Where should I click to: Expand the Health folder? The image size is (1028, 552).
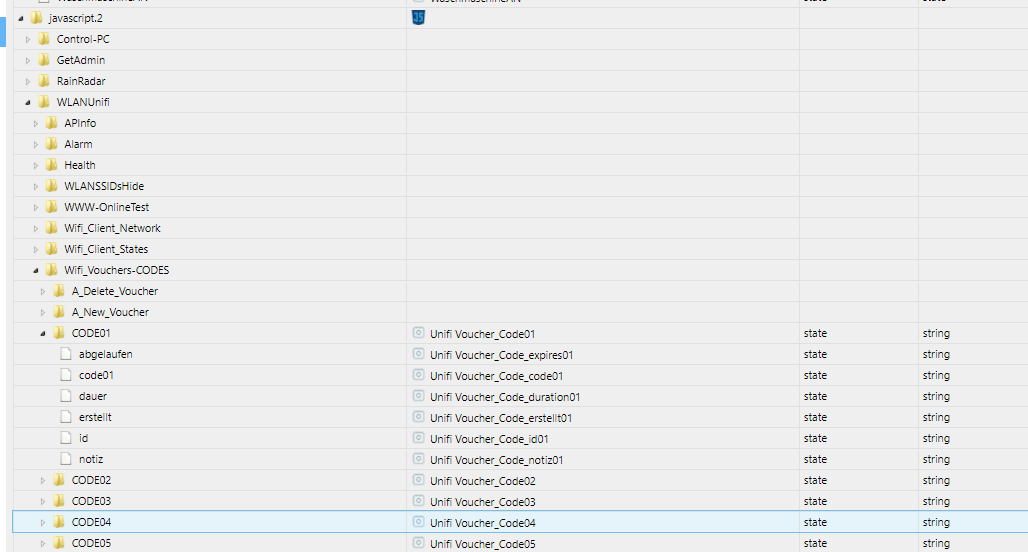36,165
